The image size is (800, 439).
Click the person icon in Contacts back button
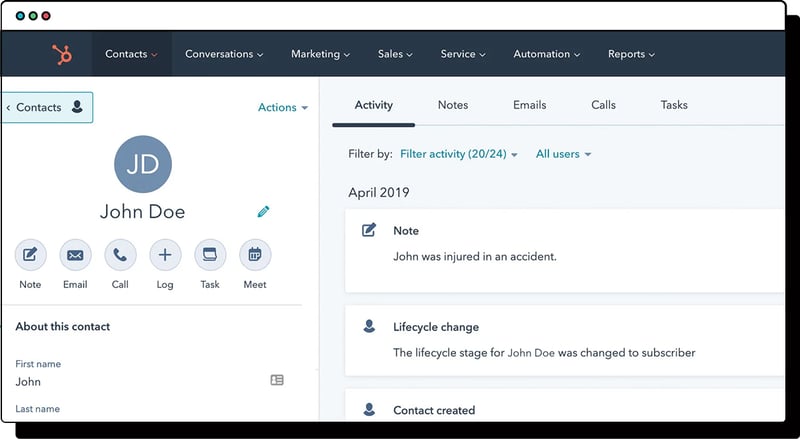click(x=77, y=107)
